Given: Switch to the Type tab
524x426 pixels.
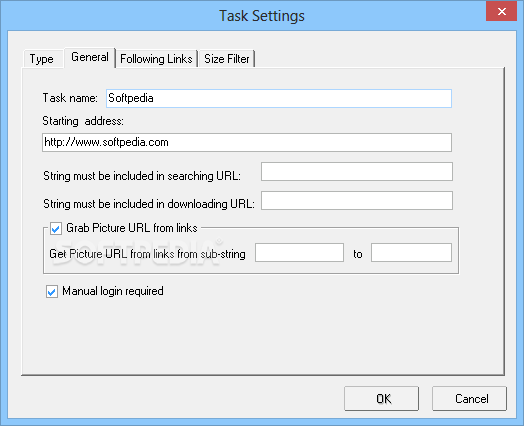Looking at the screenshot, I should (x=42, y=59).
